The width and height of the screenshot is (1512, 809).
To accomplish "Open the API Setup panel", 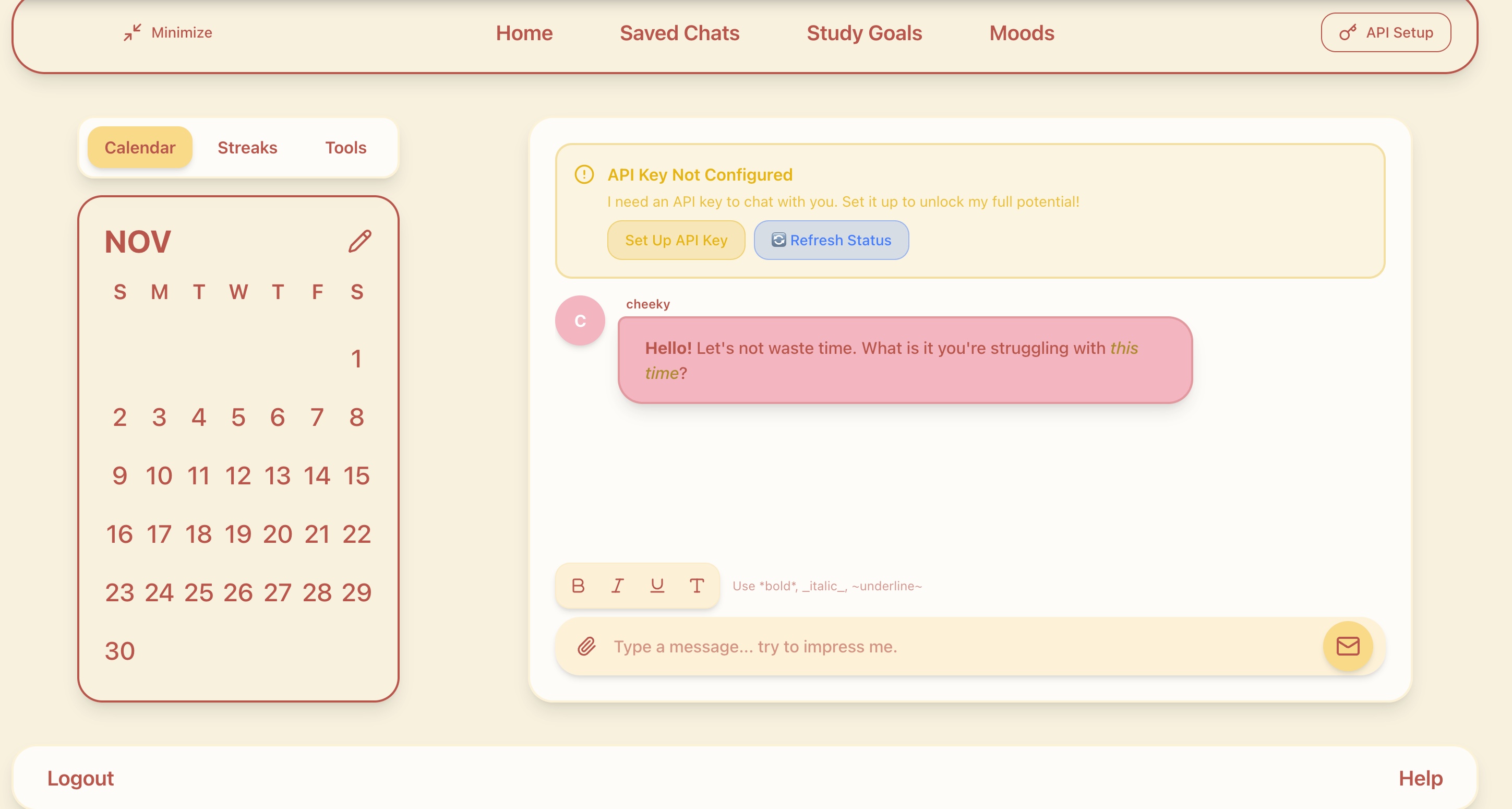I will 1385,32.
